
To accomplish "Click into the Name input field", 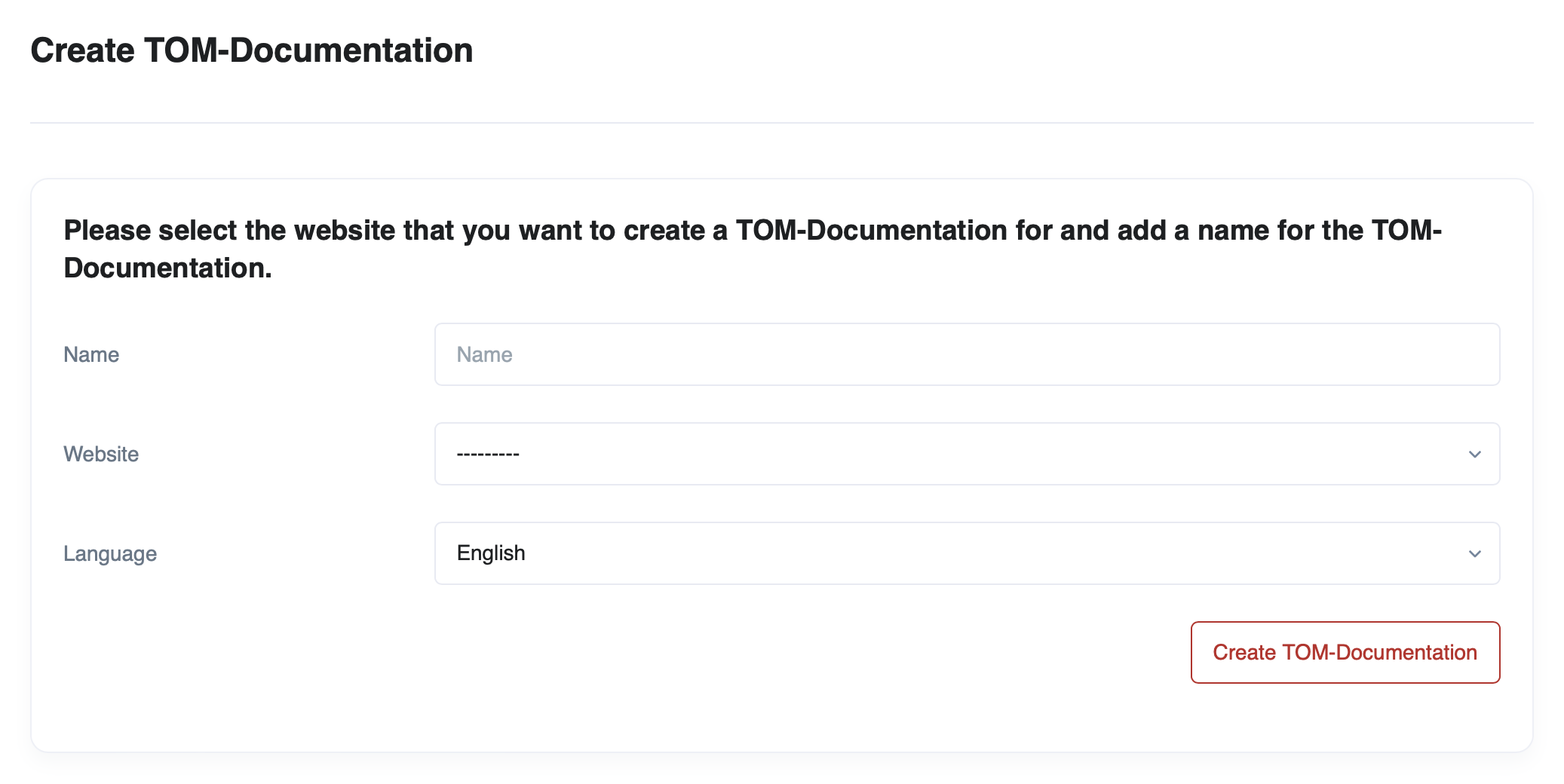I will point(967,354).
